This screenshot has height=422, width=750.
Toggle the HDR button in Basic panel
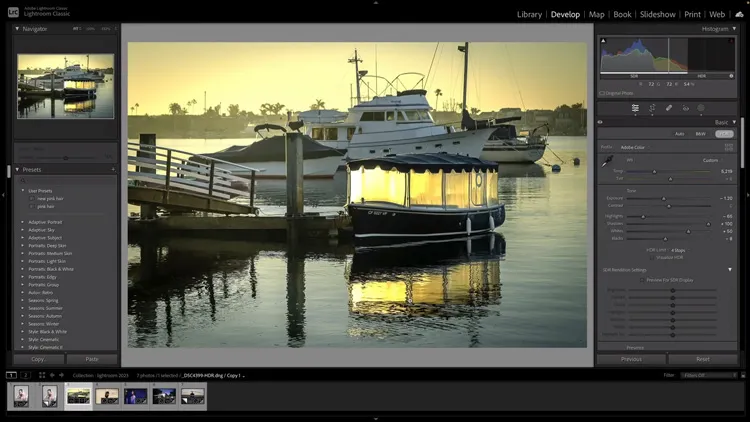pos(724,134)
